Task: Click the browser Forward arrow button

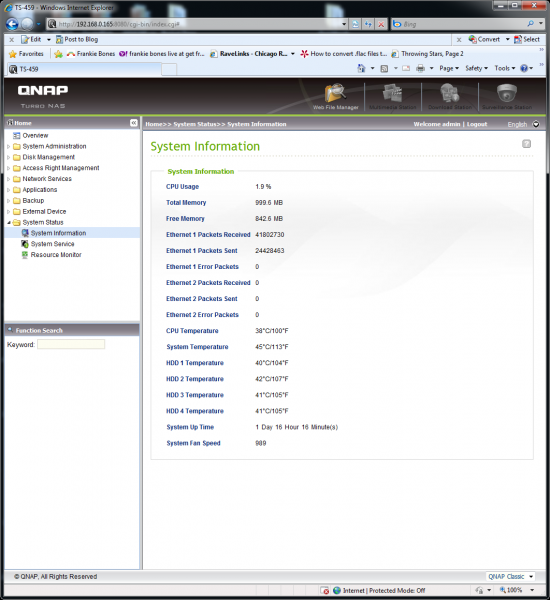Action: [x=27, y=24]
